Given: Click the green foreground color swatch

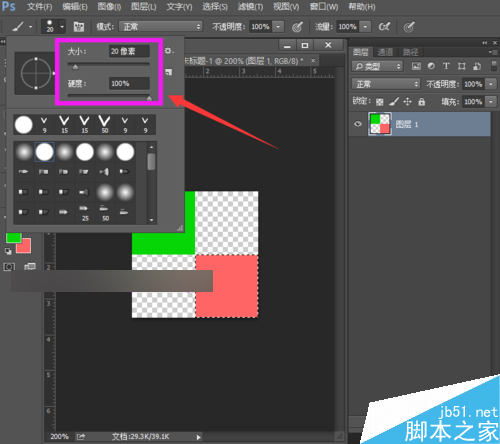Looking at the screenshot, I should tap(13, 237).
